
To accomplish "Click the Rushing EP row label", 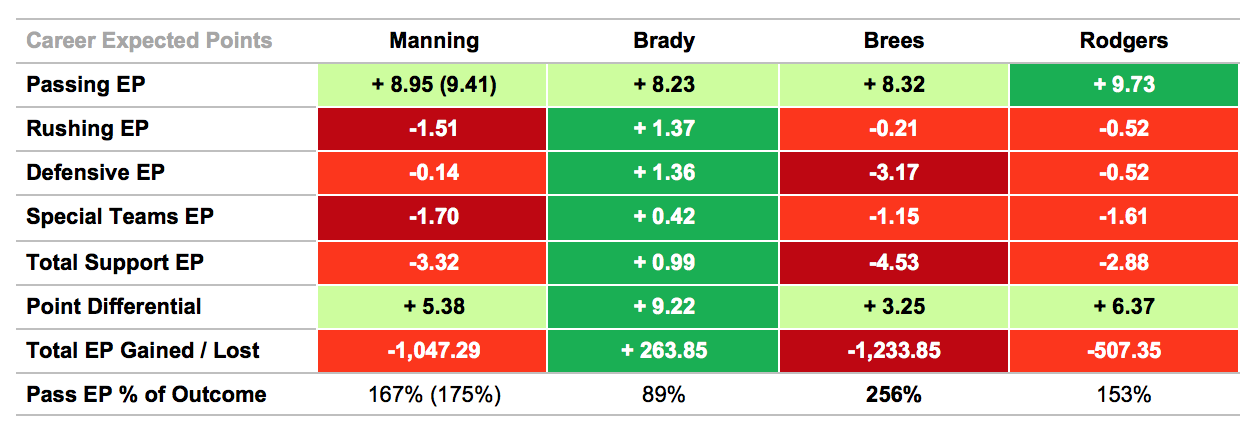I will coord(88,129).
